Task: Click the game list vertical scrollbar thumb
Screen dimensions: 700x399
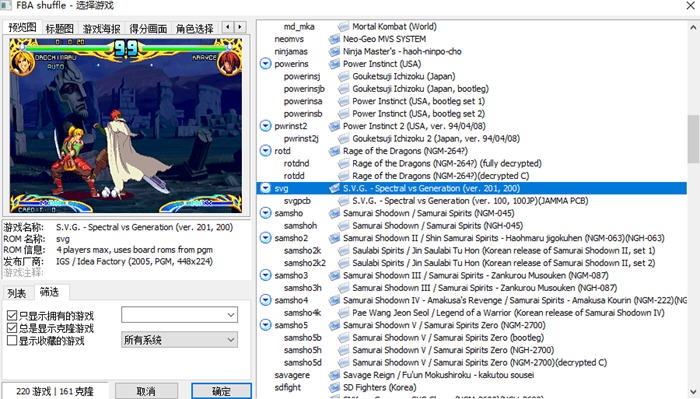Action: pyautogui.click(x=693, y=139)
